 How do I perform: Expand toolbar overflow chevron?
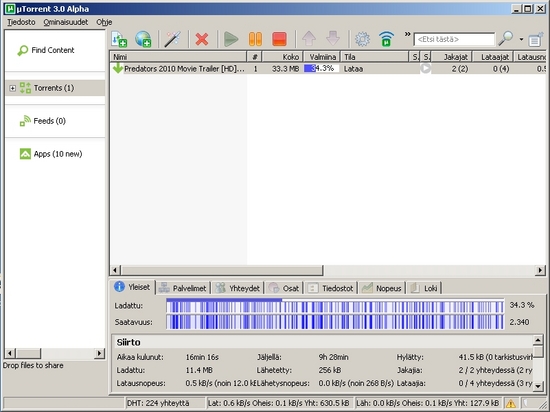tap(407, 34)
